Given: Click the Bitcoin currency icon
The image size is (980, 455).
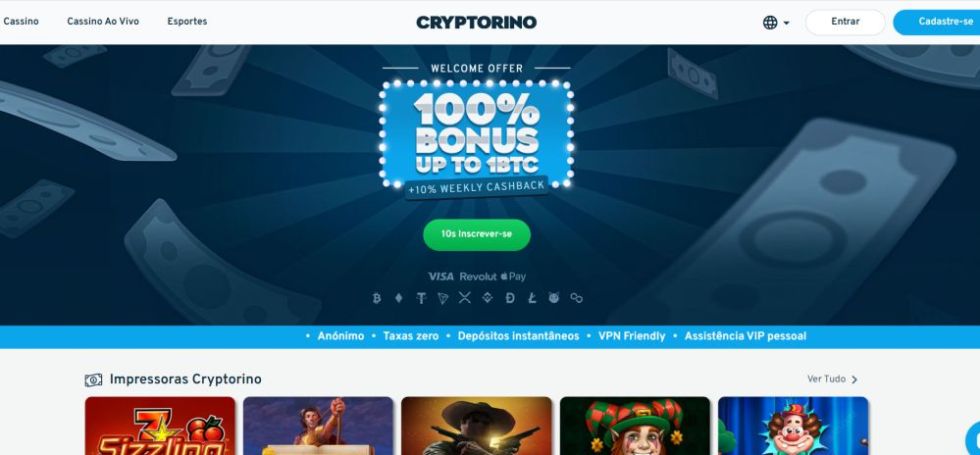Looking at the screenshot, I should (376, 298).
